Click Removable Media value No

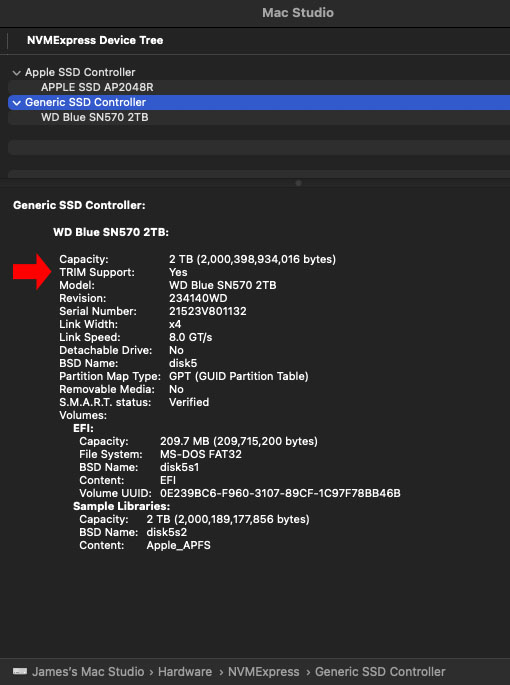click(176, 389)
